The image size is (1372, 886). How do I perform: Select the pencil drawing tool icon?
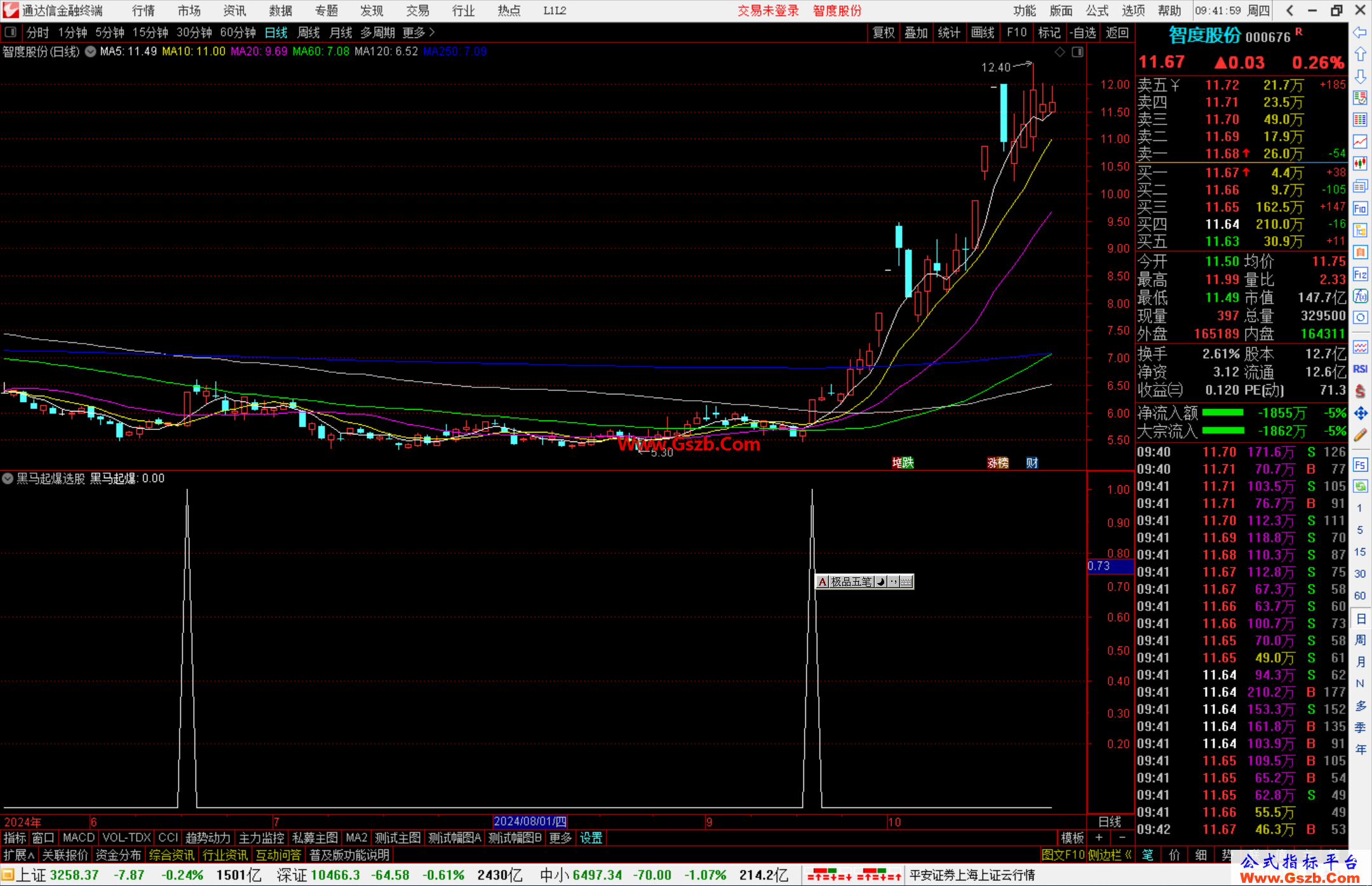click(1360, 435)
